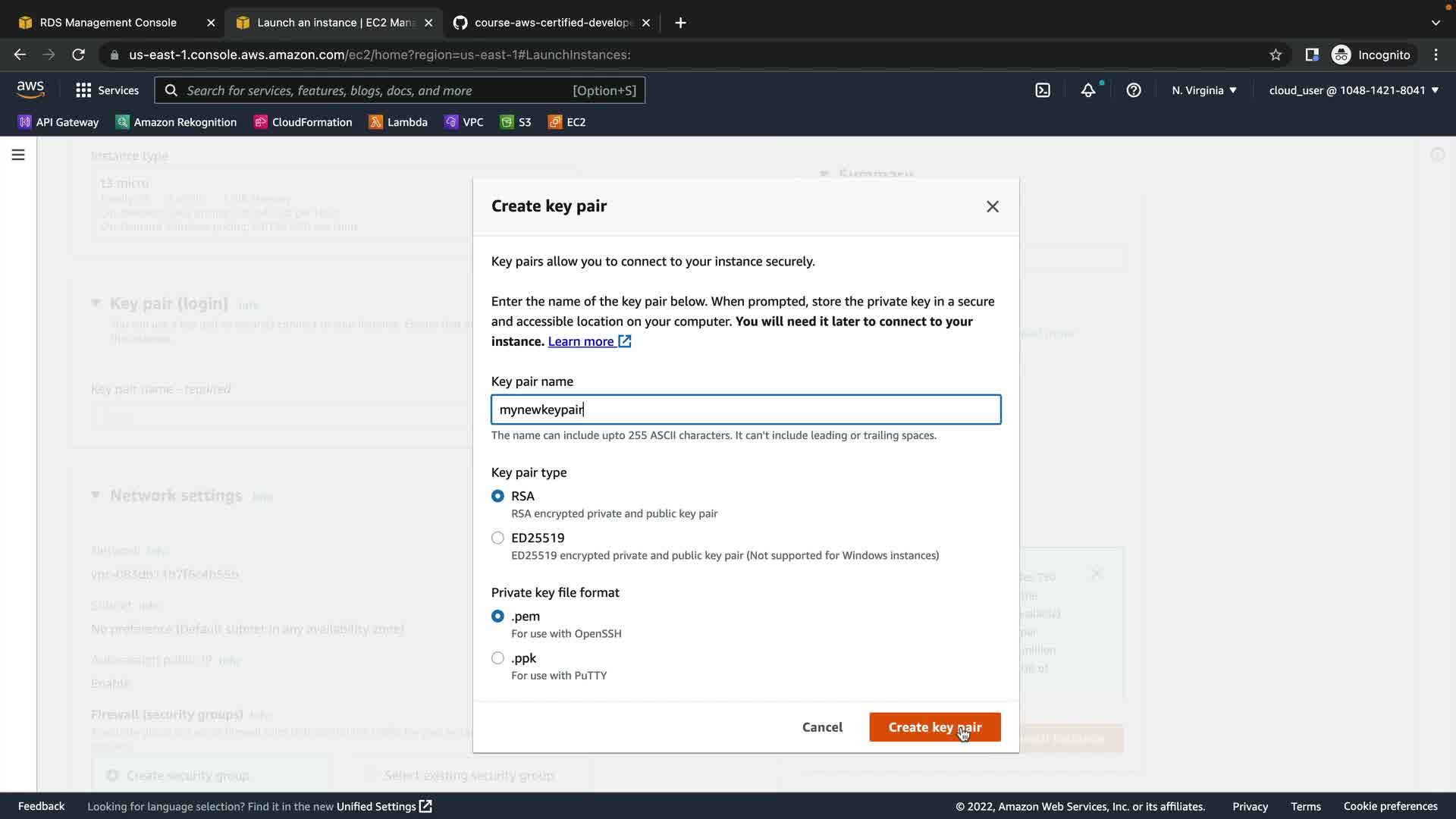Switch to the course-aws-certified-developer GitHub tab
Image resolution: width=1456 pixels, height=819 pixels.
(552, 23)
